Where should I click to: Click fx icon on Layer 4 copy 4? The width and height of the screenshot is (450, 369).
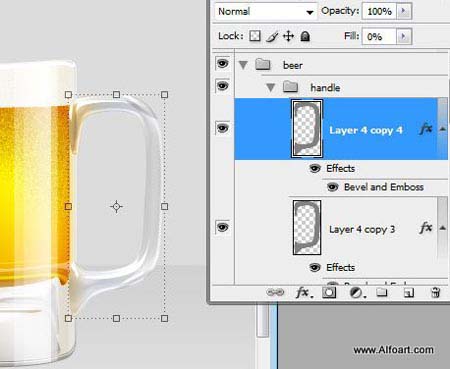(x=426, y=129)
